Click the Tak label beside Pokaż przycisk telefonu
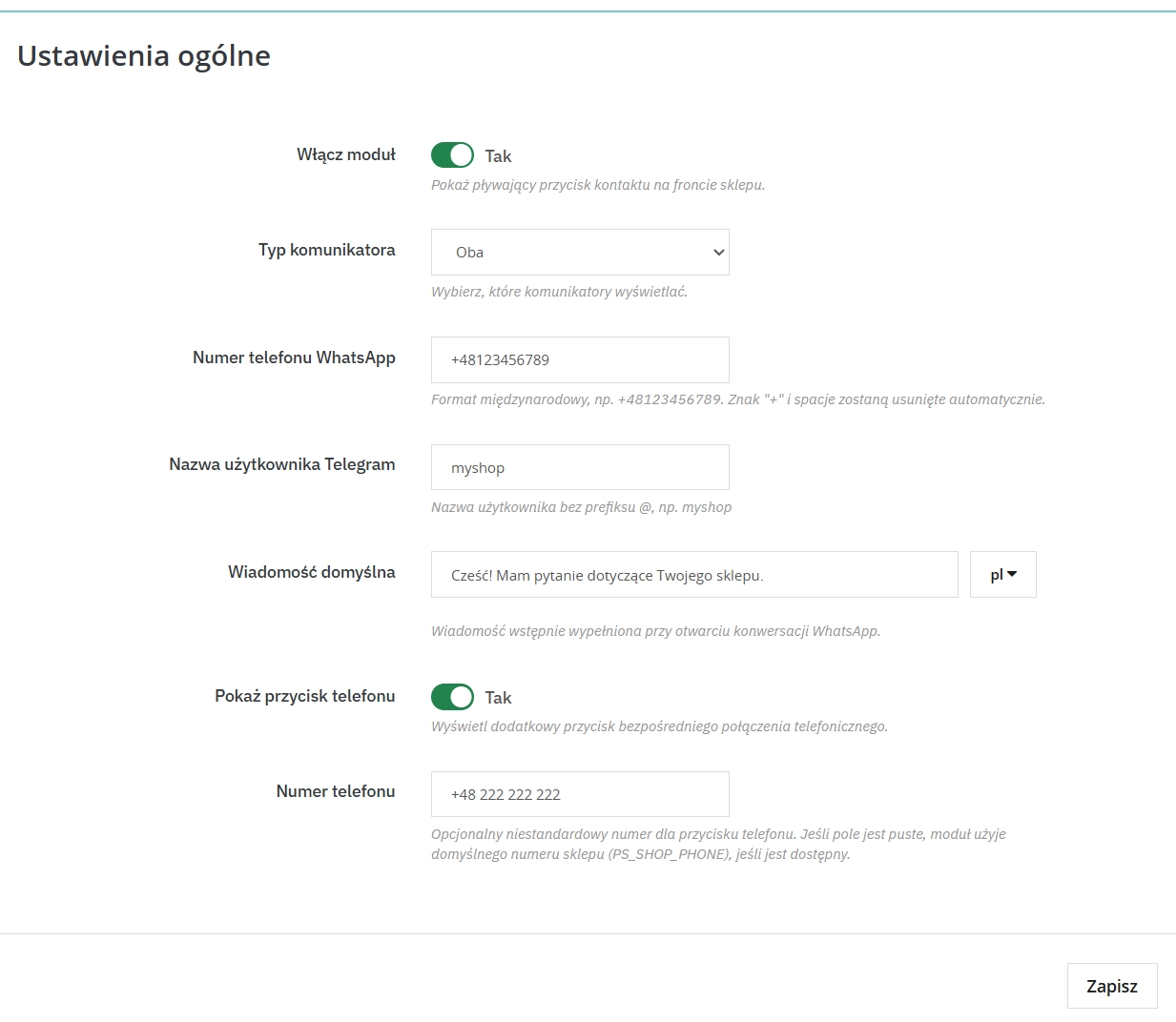Screen dimensions: 1176x1022 [x=498, y=698]
